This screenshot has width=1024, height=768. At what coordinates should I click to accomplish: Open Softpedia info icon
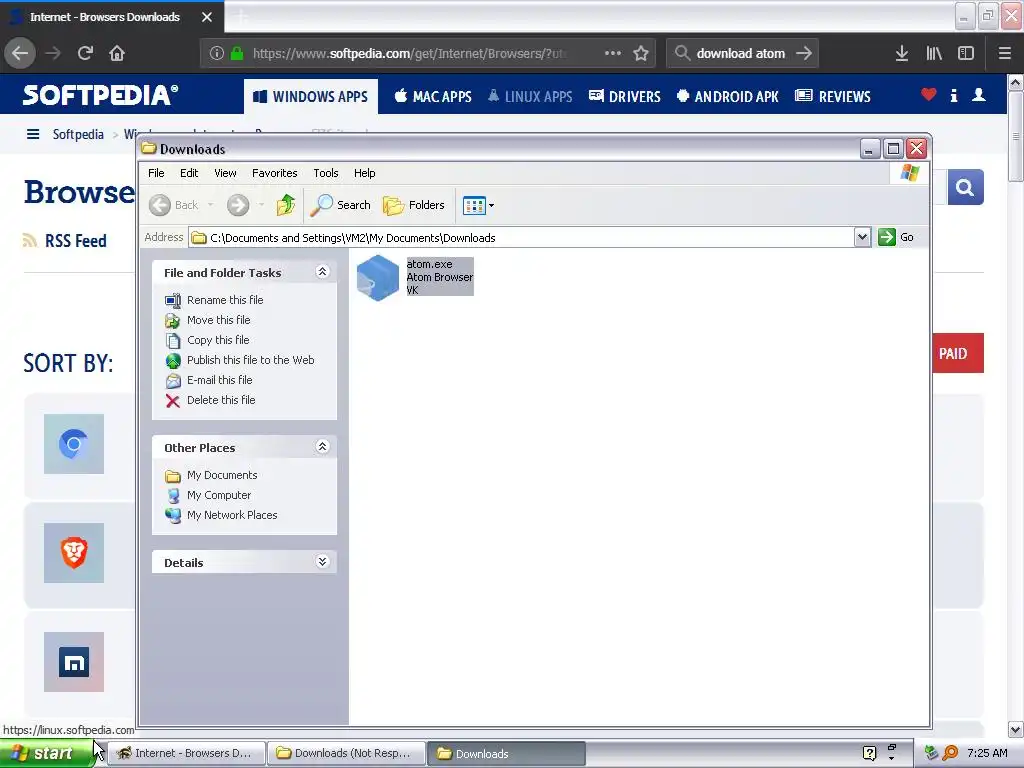click(x=954, y=95)
